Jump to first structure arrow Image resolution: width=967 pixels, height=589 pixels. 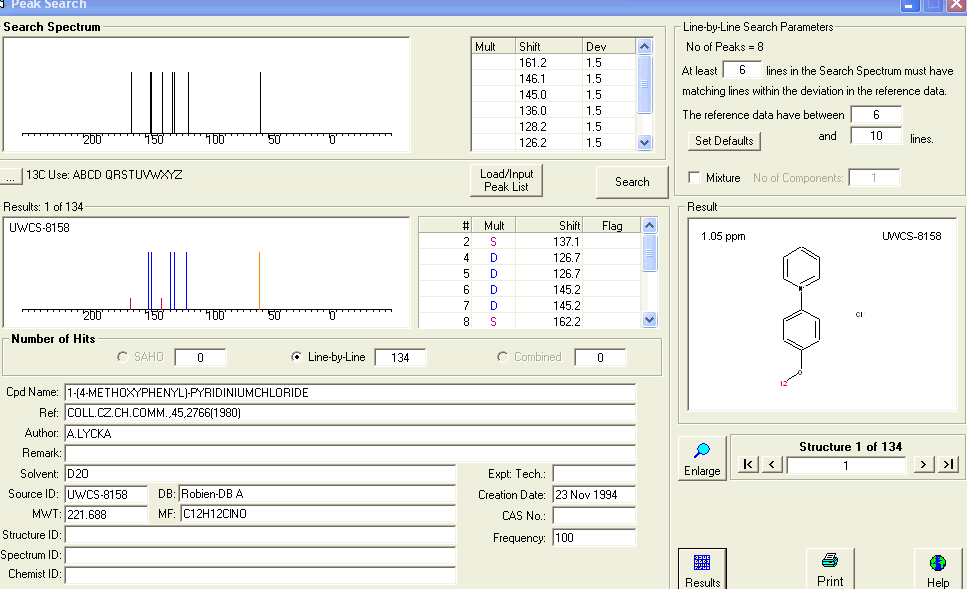(x=747, y=465)
